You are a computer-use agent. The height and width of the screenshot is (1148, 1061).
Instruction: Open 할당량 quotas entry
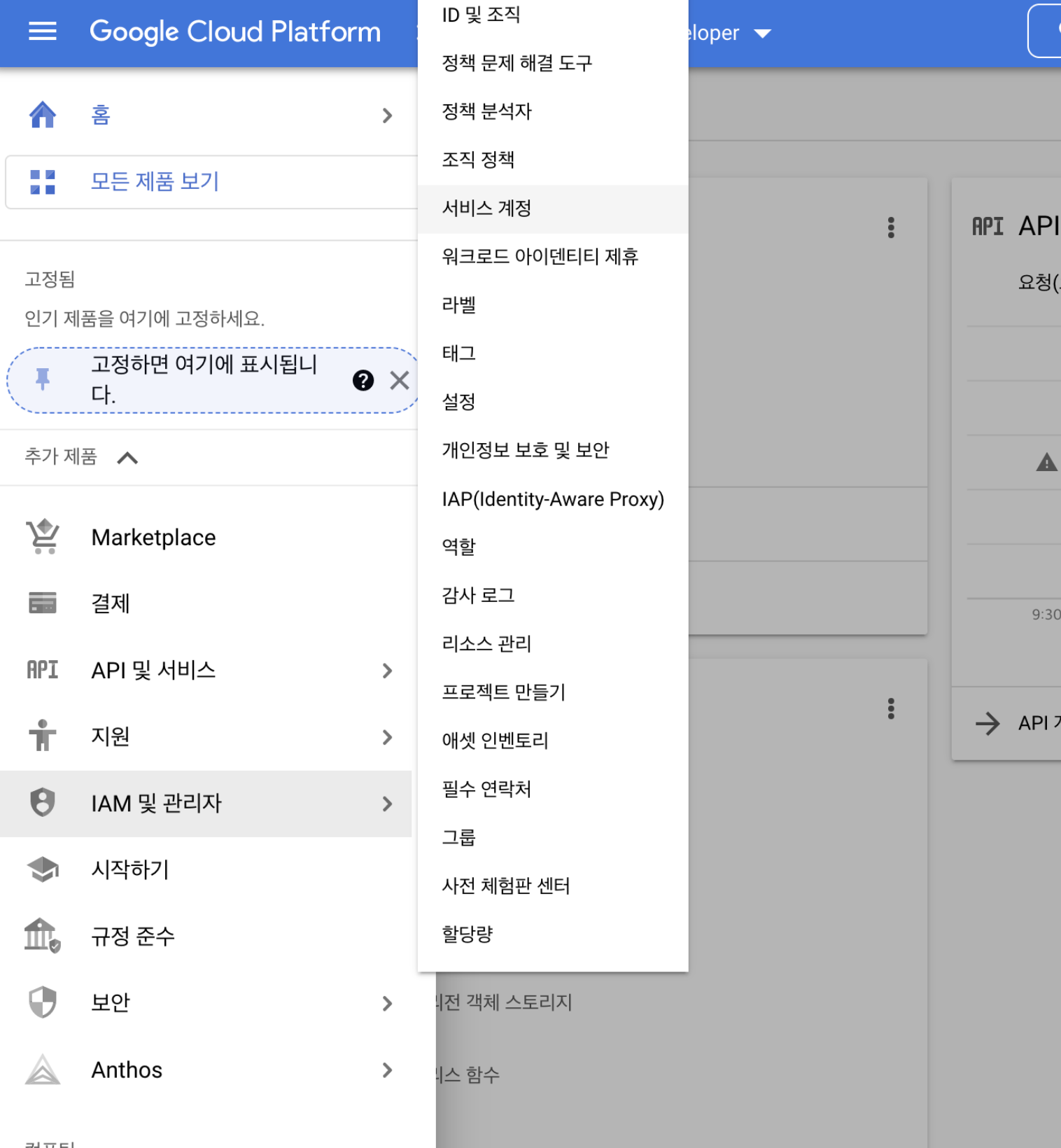coord(553,934)
